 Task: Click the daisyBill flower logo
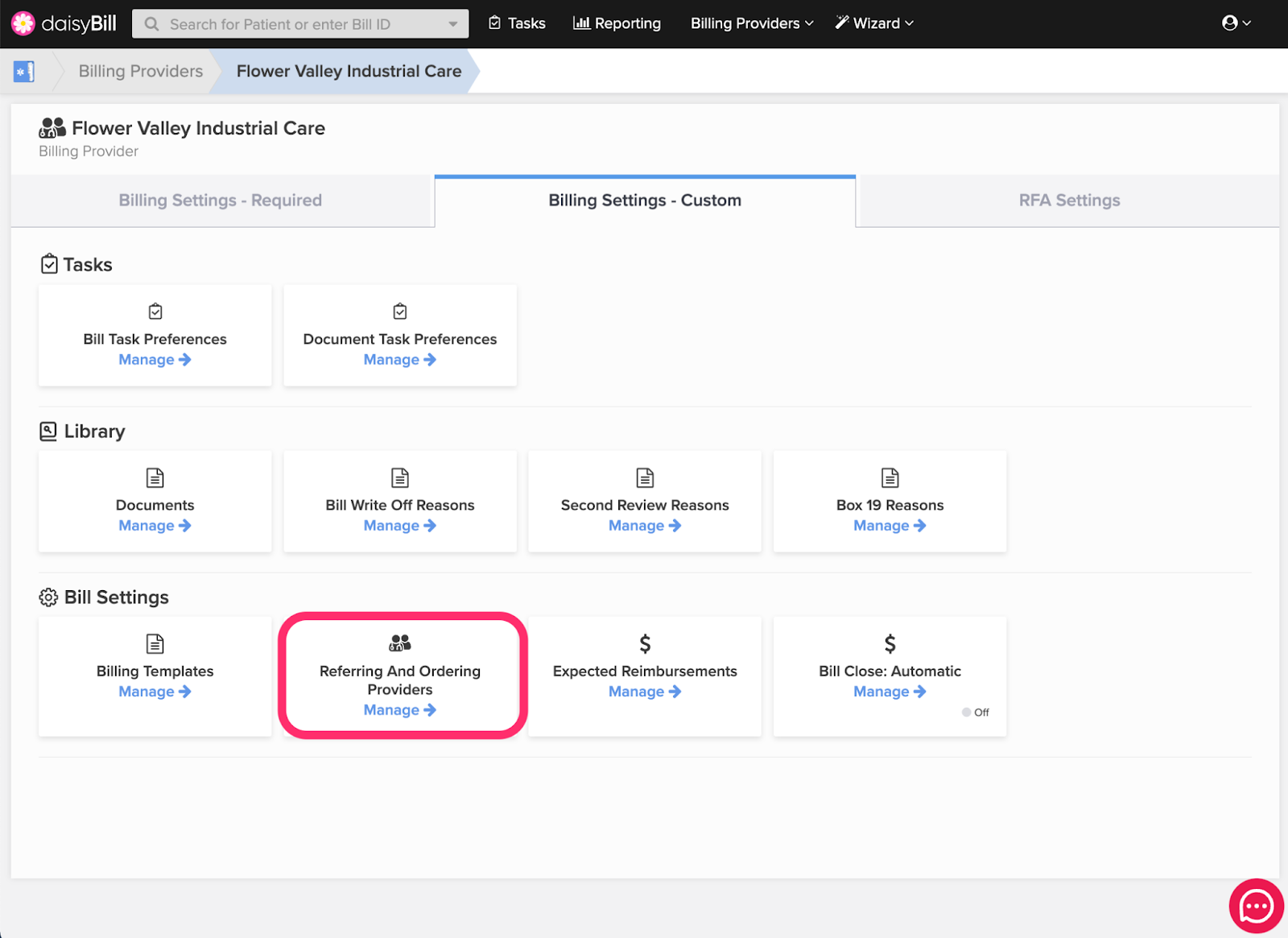(x=23, y=23)
